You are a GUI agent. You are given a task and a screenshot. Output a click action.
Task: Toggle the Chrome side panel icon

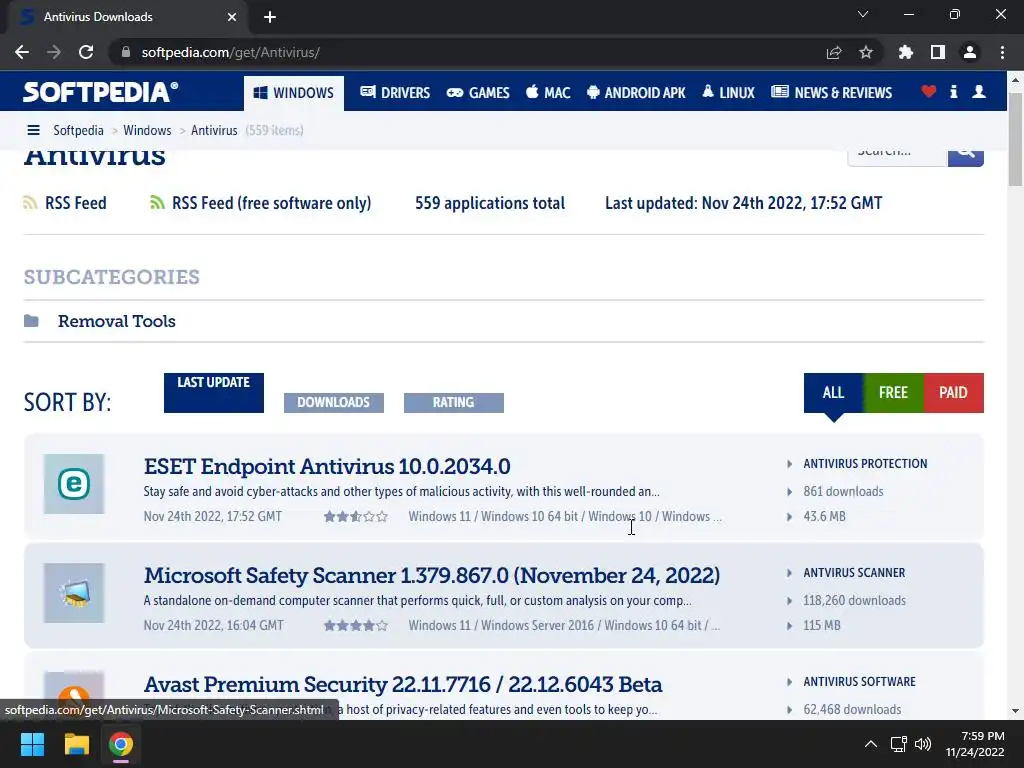click(938, 52)
